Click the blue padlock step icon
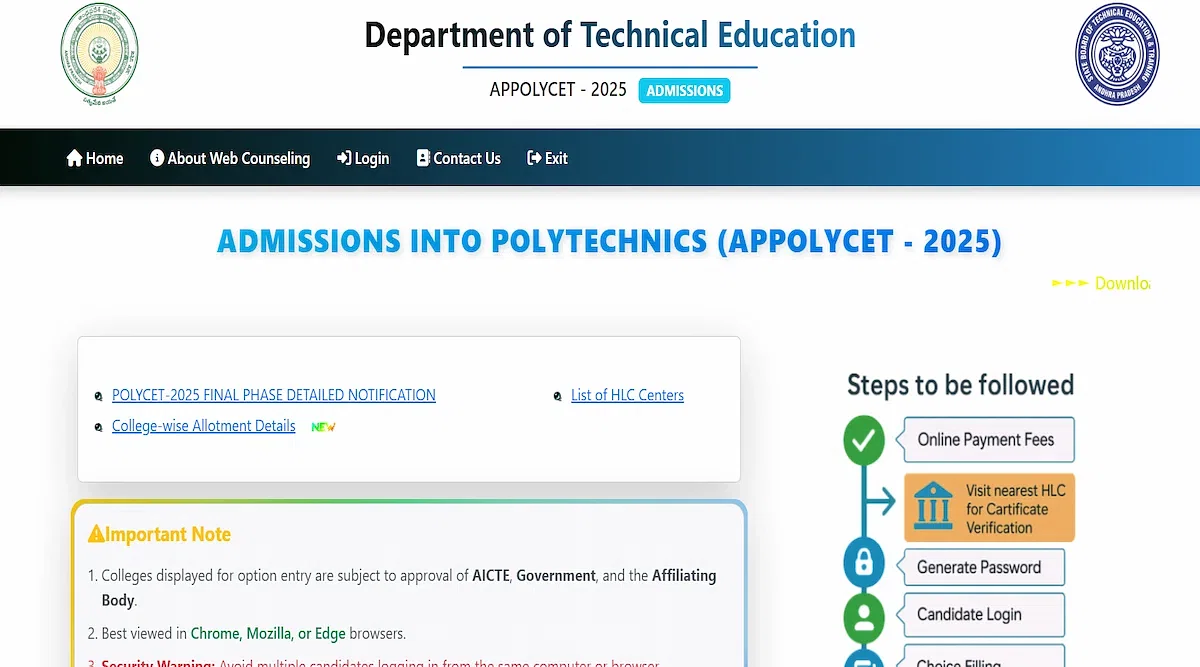Screen dimensions: 1200x667 [x=864, y=564]
